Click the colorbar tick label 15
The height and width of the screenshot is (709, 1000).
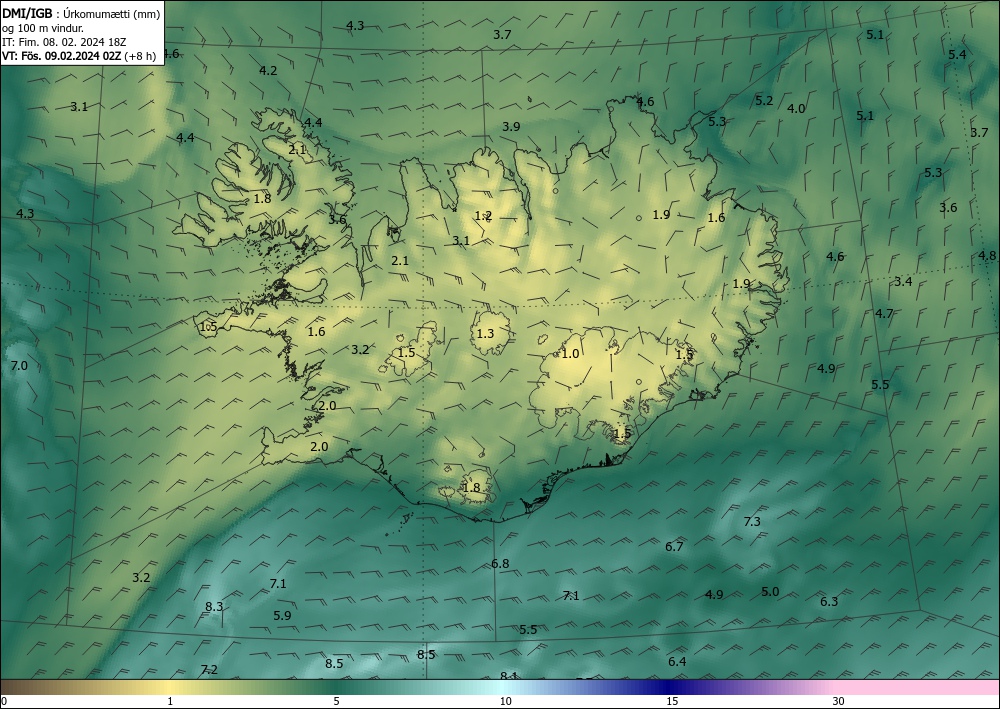click(x=672, y=702)
